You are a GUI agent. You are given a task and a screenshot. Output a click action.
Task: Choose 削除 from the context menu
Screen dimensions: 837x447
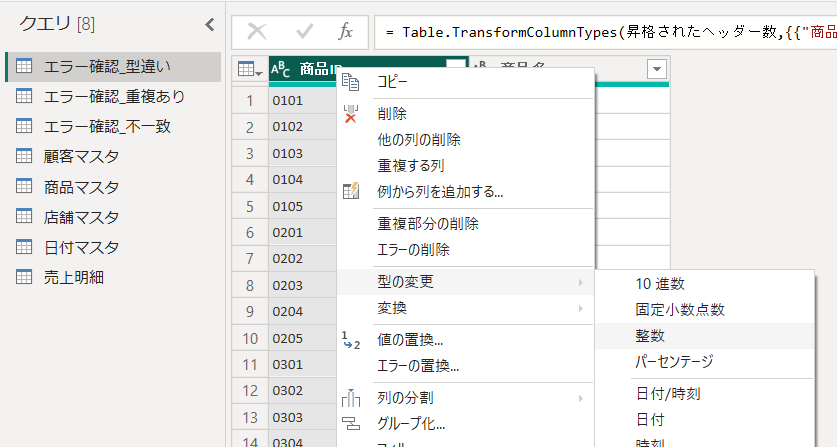466,114
